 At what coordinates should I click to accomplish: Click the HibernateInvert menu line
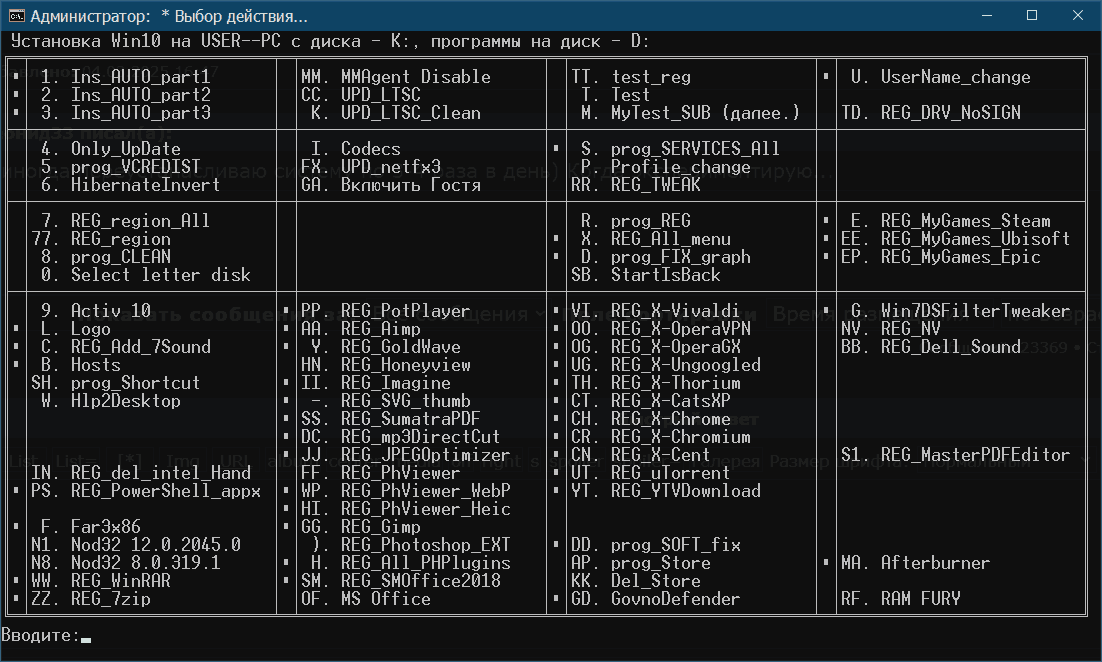coord(146,185)
